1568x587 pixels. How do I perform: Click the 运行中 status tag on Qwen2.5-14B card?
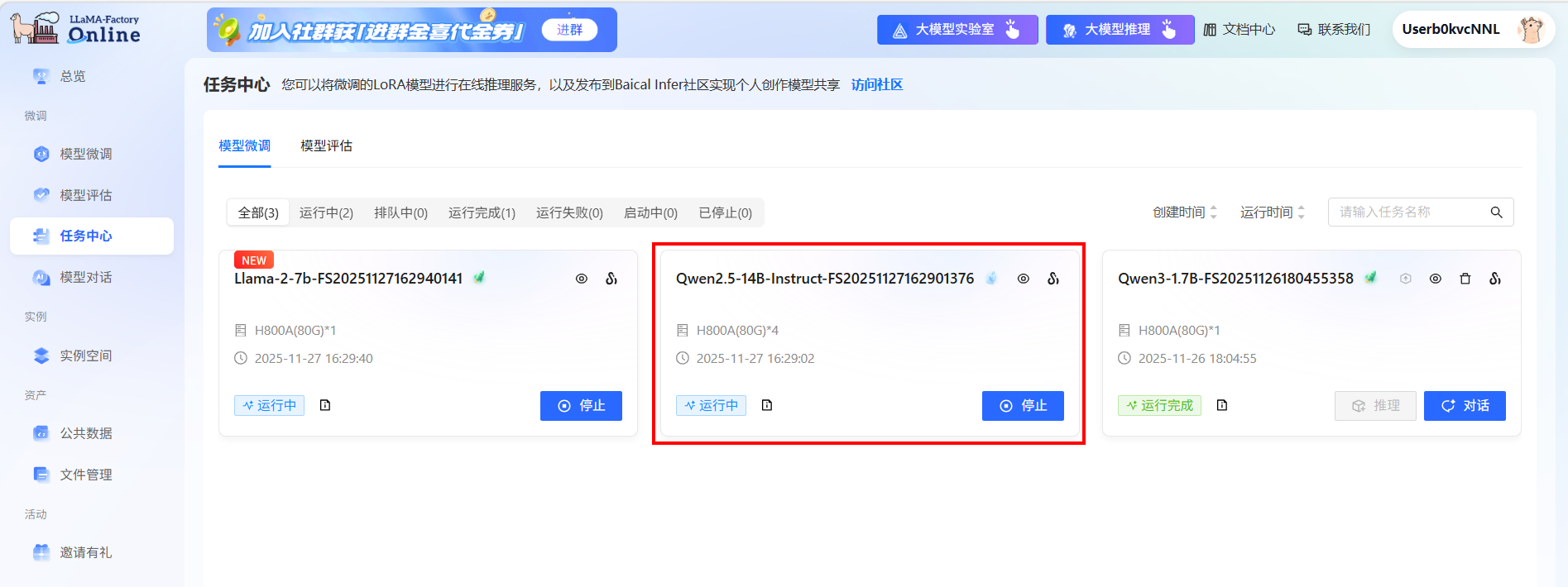tap(711, 405)
